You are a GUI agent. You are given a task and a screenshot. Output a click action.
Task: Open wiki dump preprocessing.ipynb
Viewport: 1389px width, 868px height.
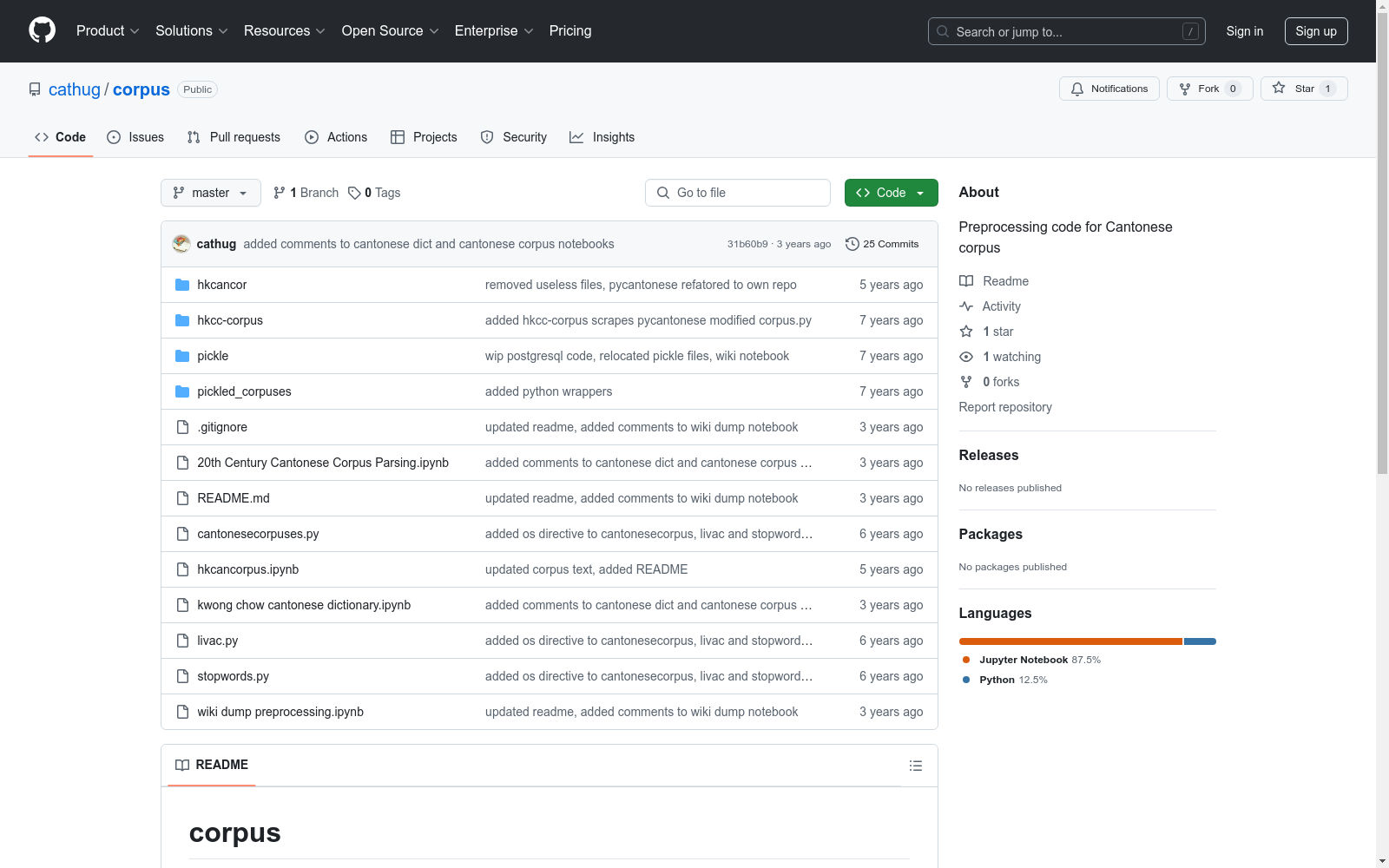[280, 712]
